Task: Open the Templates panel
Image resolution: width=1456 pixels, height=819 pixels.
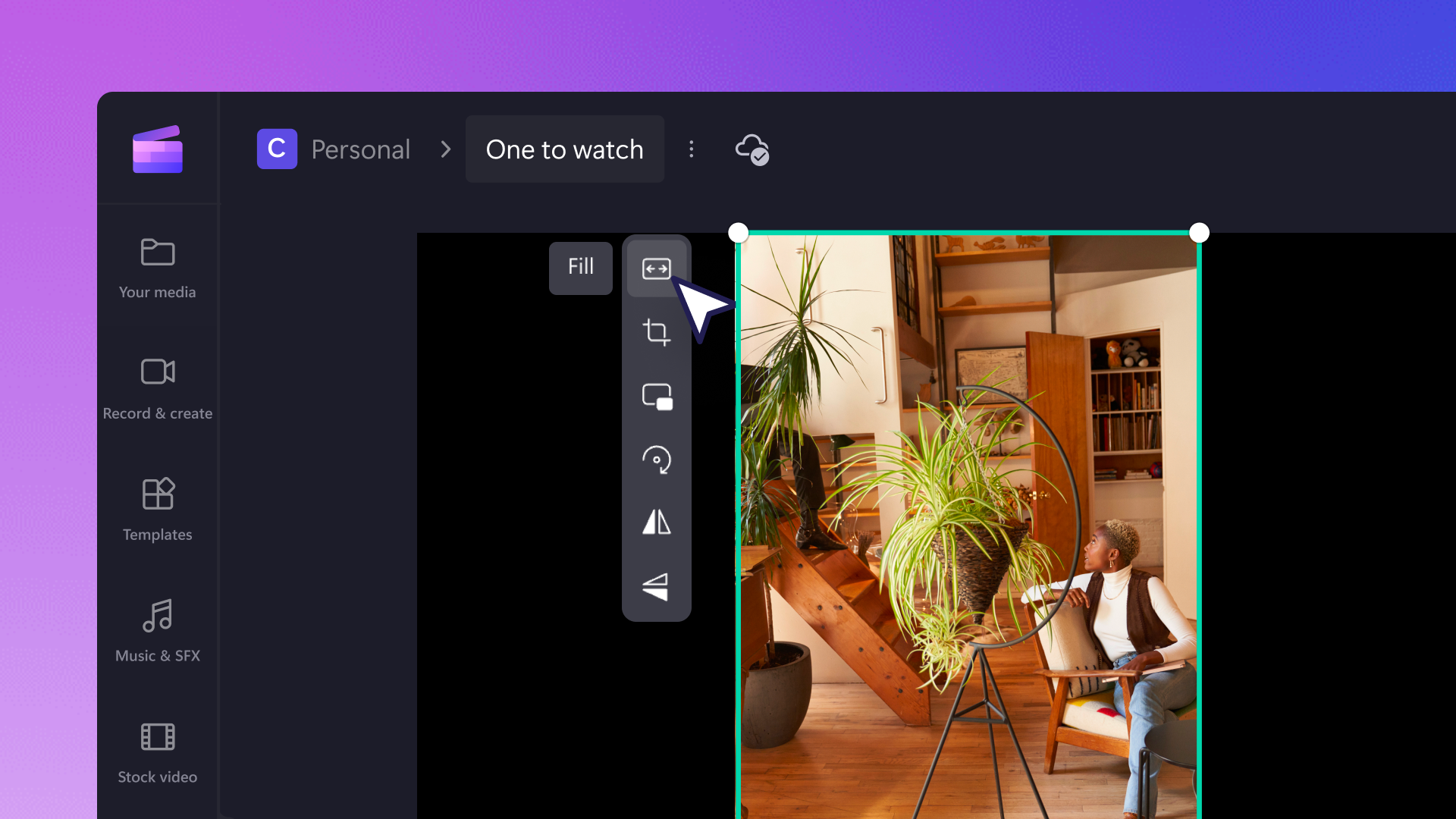Action: 158,510
